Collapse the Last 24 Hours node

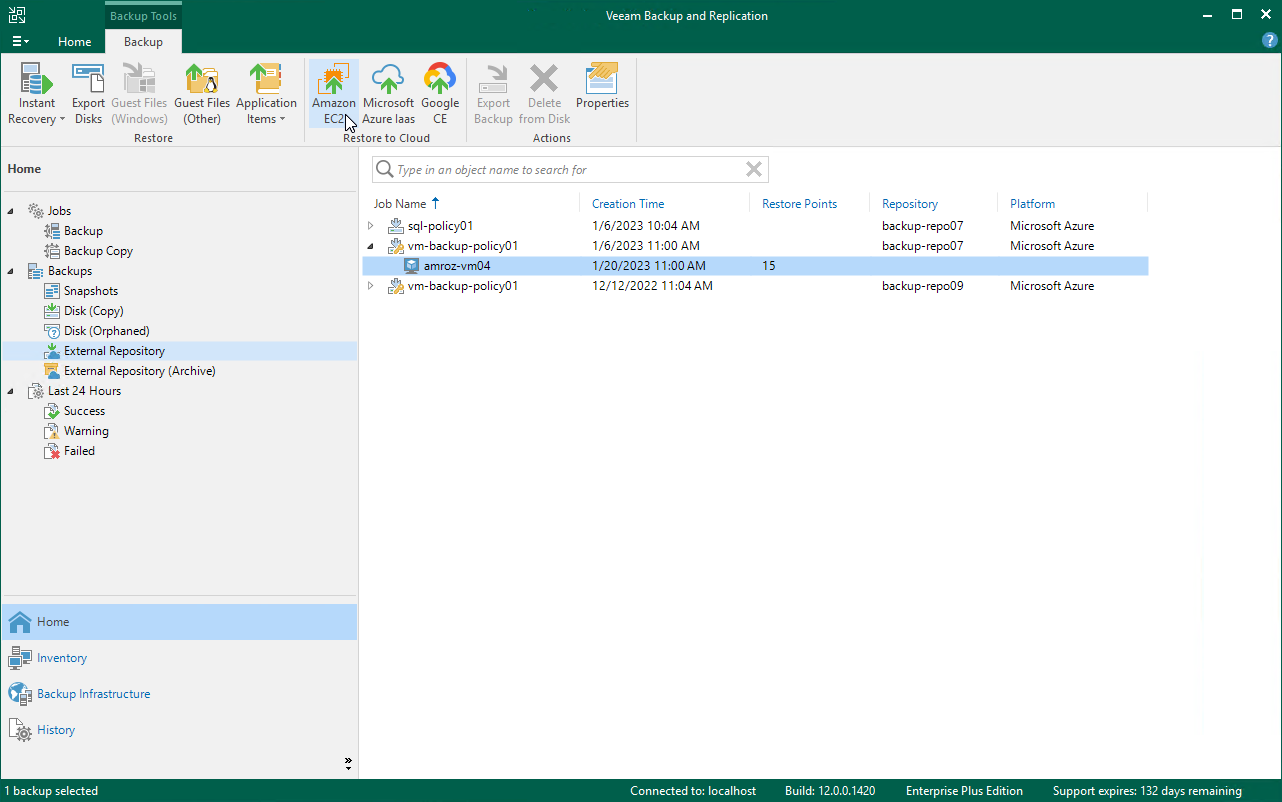tap(11, 391)
